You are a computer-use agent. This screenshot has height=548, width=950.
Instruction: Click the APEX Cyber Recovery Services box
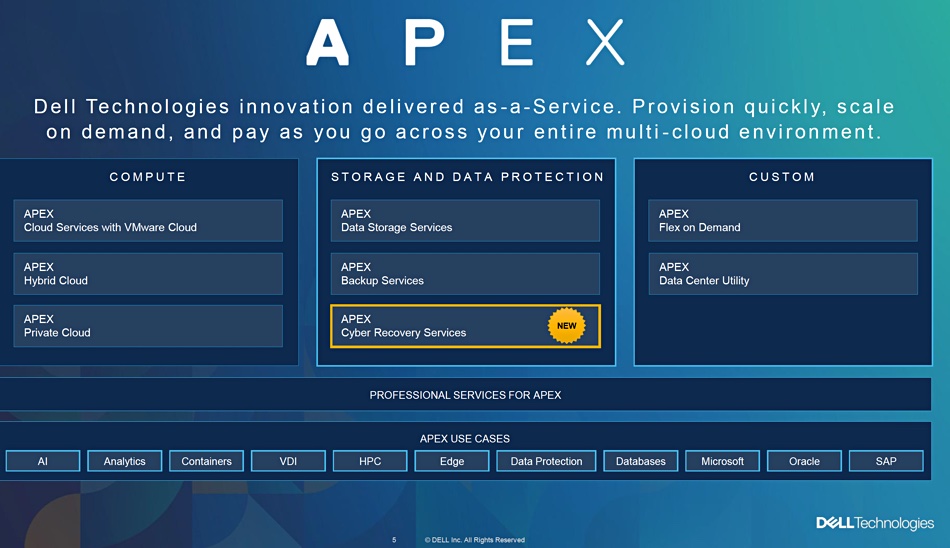465,326
